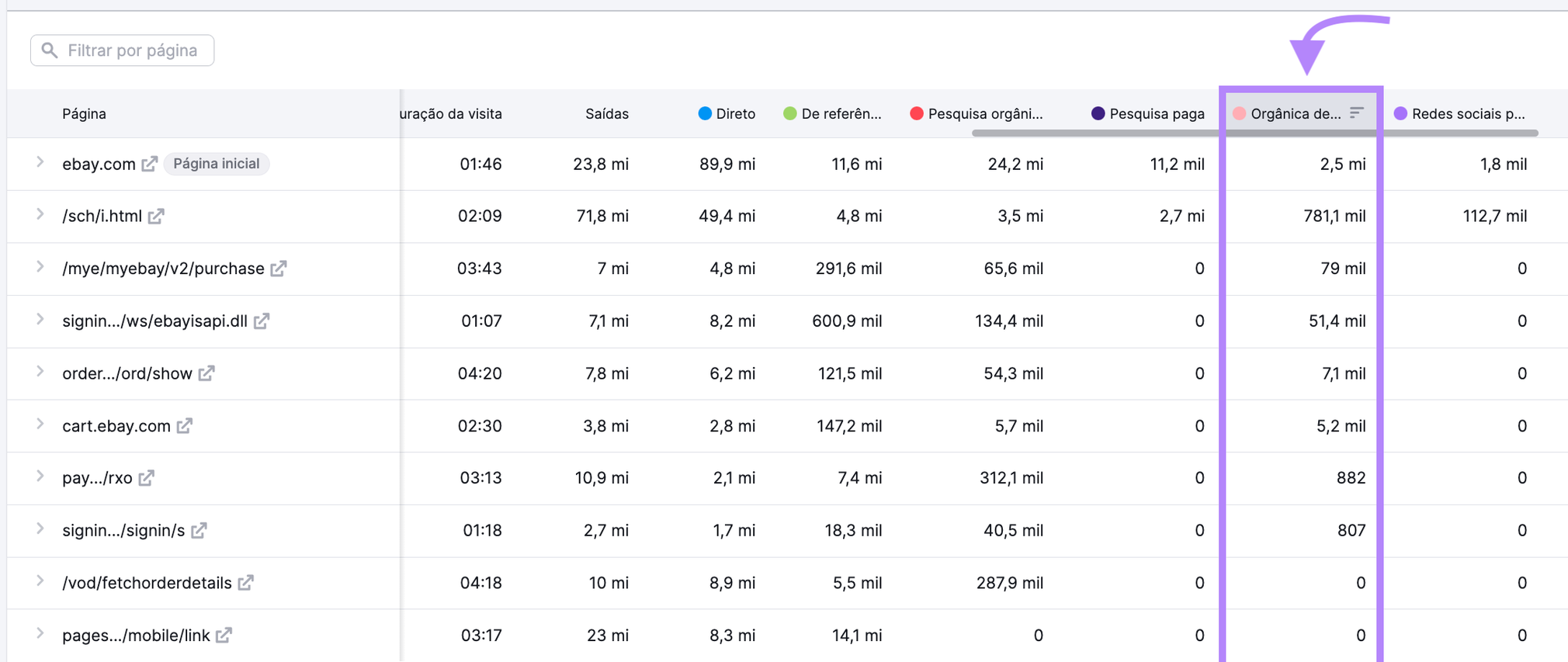Screen dimensions: 1568x662
Task: Expand the /mye/myebay/v2/purchase row
Action: point(40,267)
